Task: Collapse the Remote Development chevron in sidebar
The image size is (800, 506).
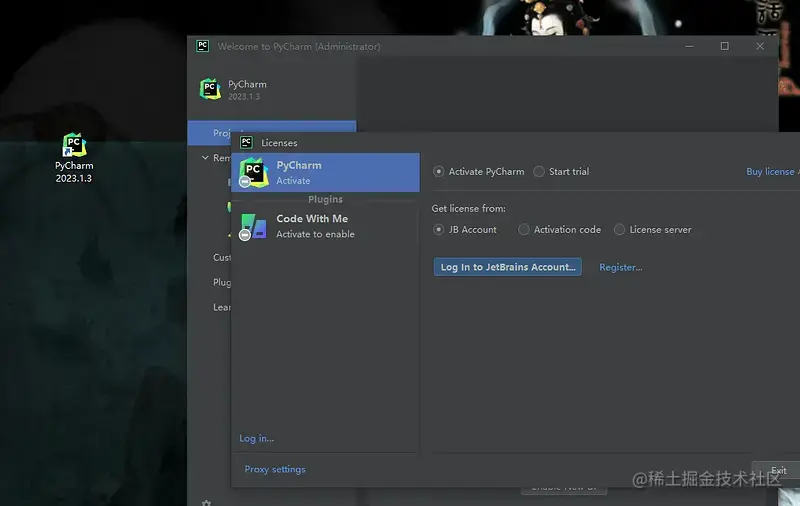Action: pos(205,158)
